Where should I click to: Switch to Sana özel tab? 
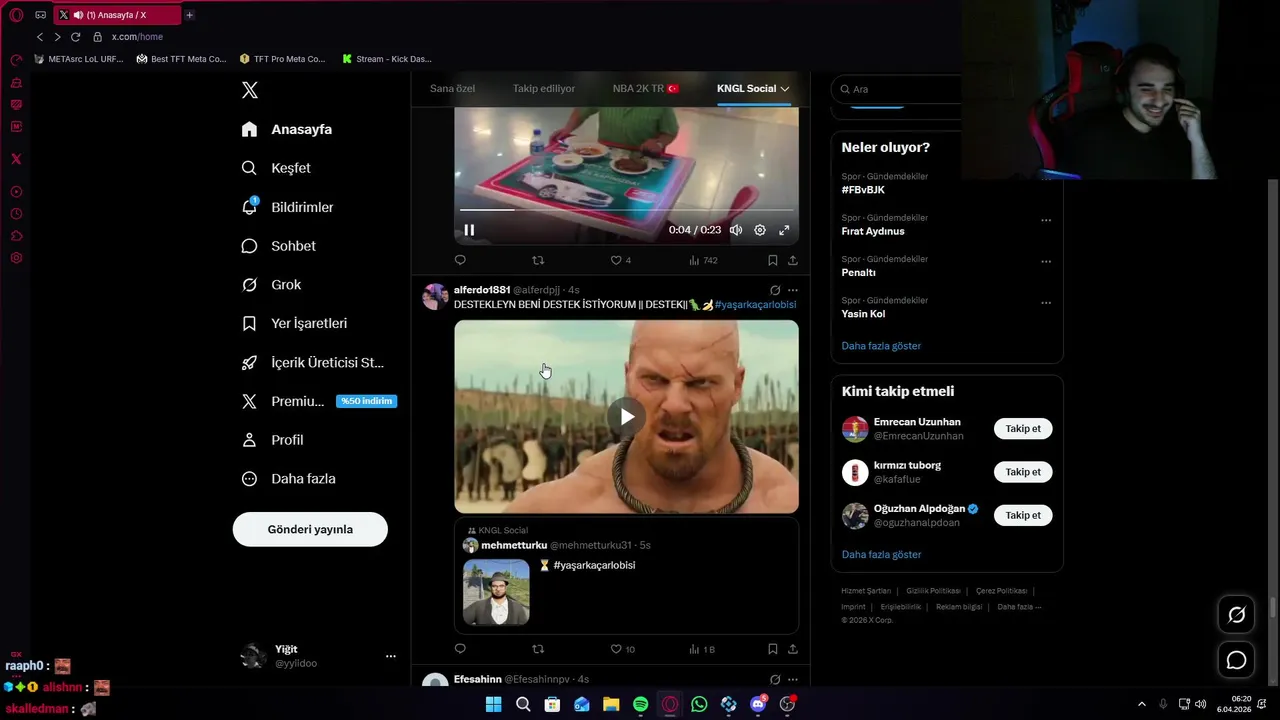click(452, 88)
